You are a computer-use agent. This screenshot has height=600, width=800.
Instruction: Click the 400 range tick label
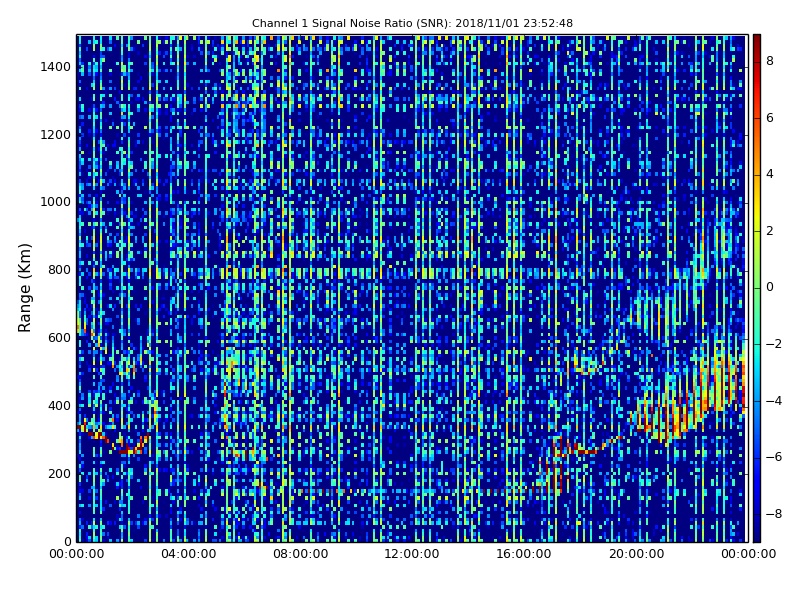click(59, 405)
